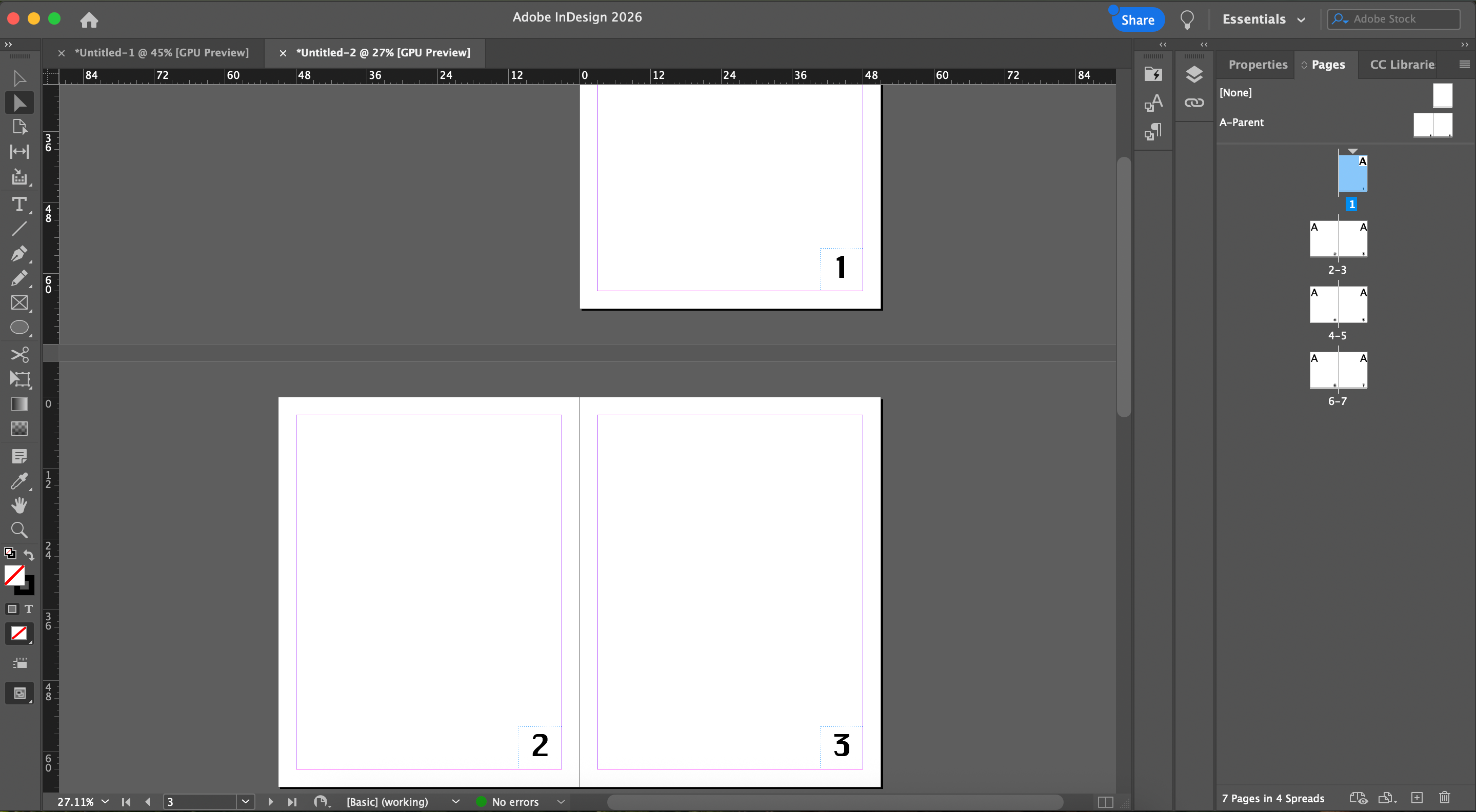Select the Hand tool
Viewport: 1476px width, 812px height.
pyautogui.click(x=19, y=505)
